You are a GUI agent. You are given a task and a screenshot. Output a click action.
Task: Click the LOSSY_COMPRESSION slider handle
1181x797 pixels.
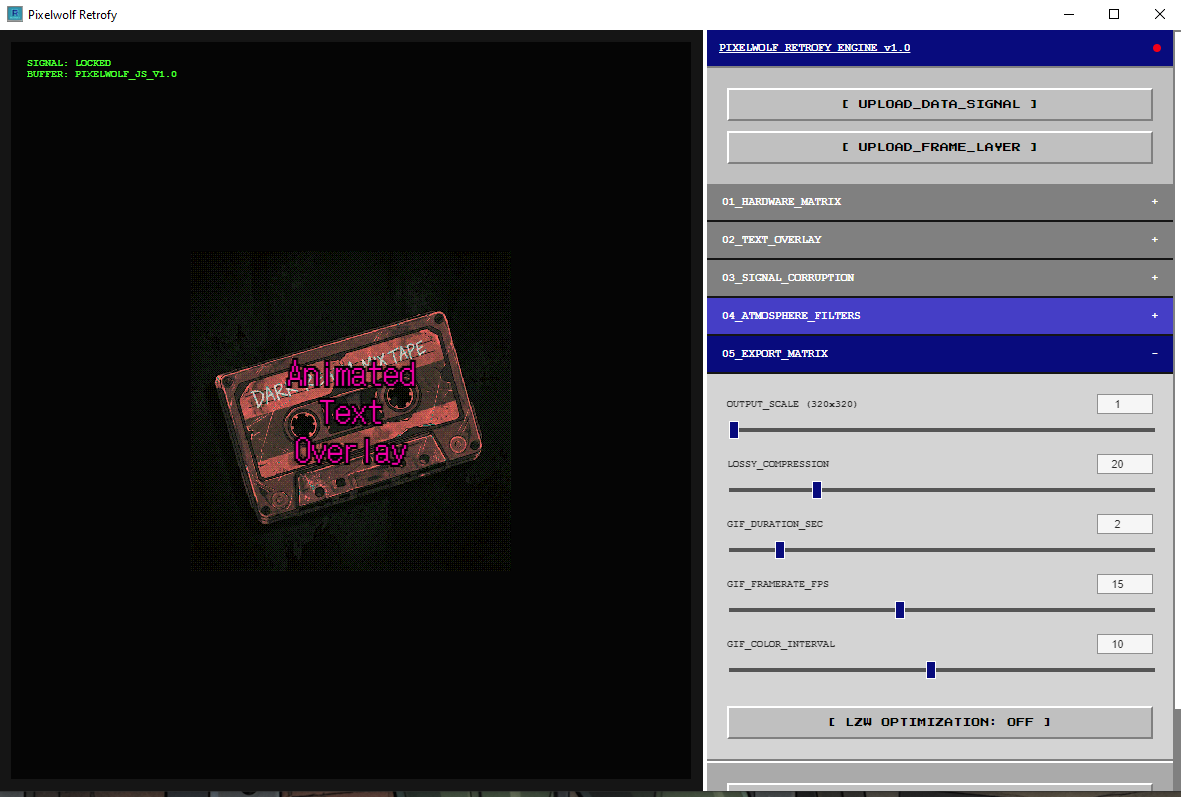pos(816,490)
